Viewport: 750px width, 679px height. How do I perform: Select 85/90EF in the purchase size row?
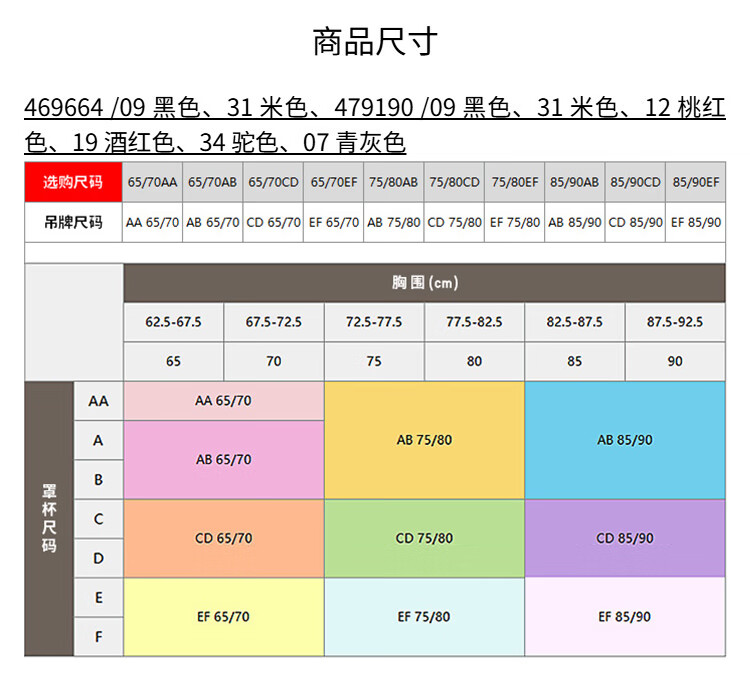[x=695, y=182]
